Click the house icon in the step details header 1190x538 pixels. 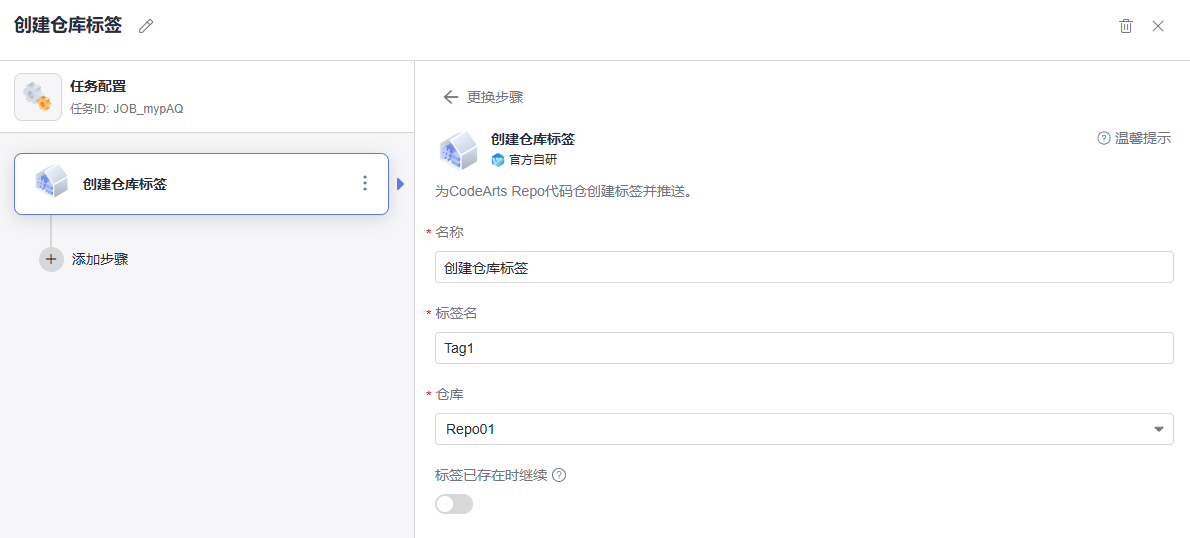459,150
